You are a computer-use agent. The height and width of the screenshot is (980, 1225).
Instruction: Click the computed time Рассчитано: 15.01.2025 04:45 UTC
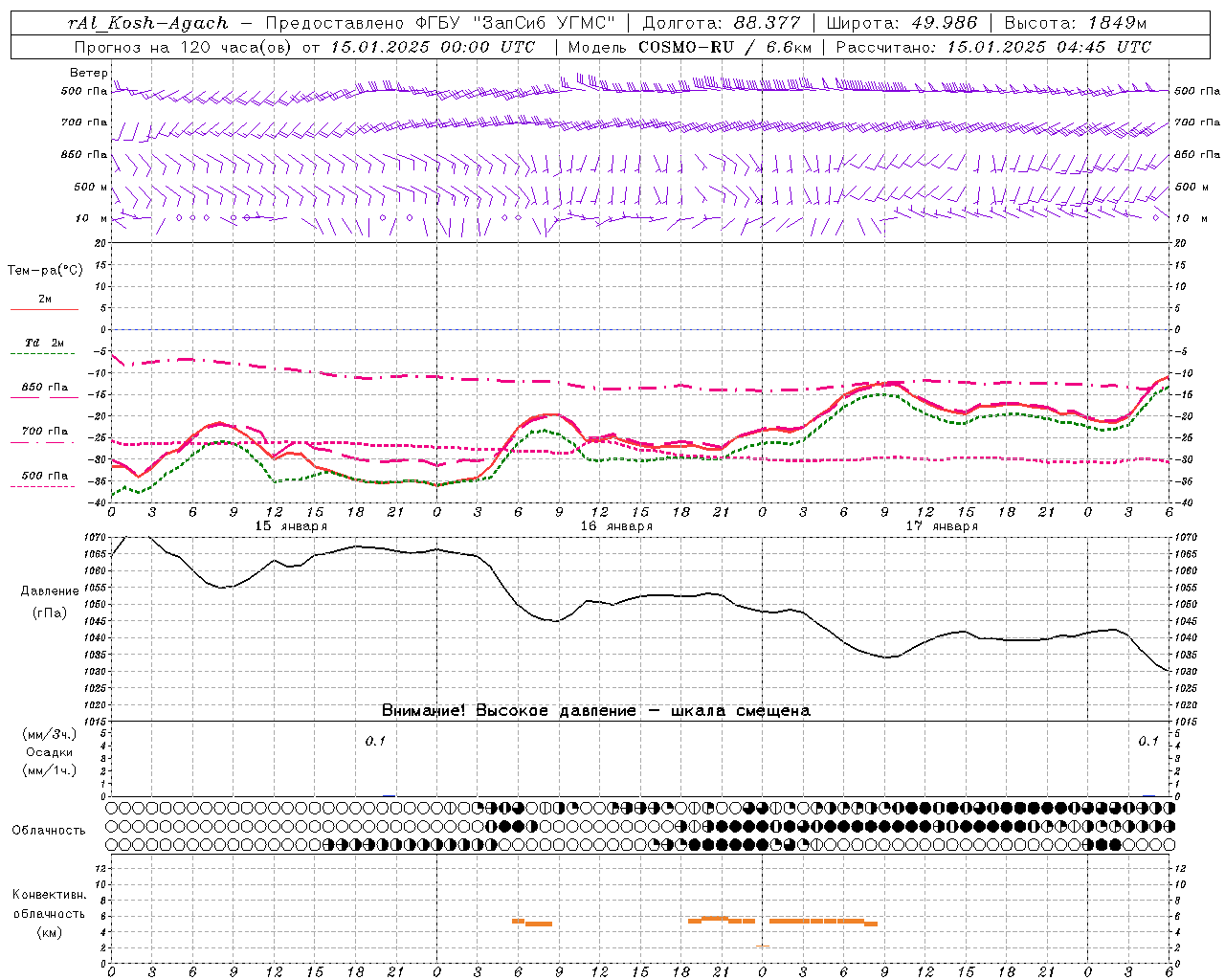pos(993,47)
